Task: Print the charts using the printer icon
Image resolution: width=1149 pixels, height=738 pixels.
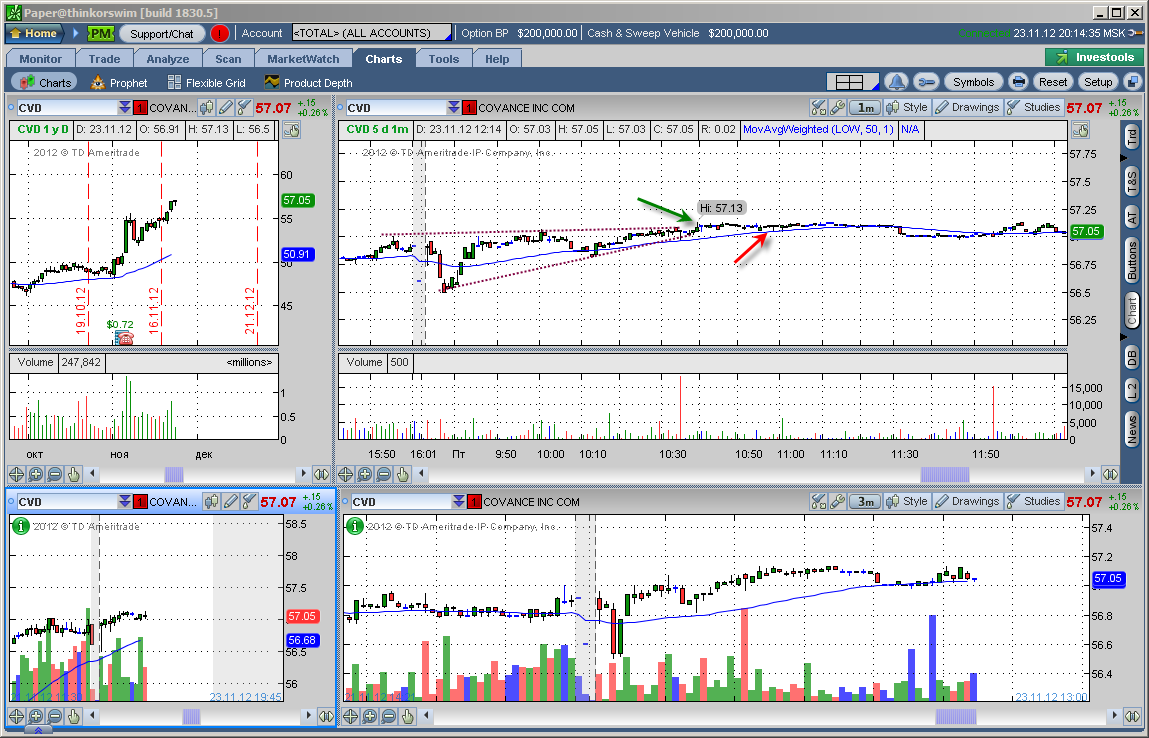Action: 1018,82
